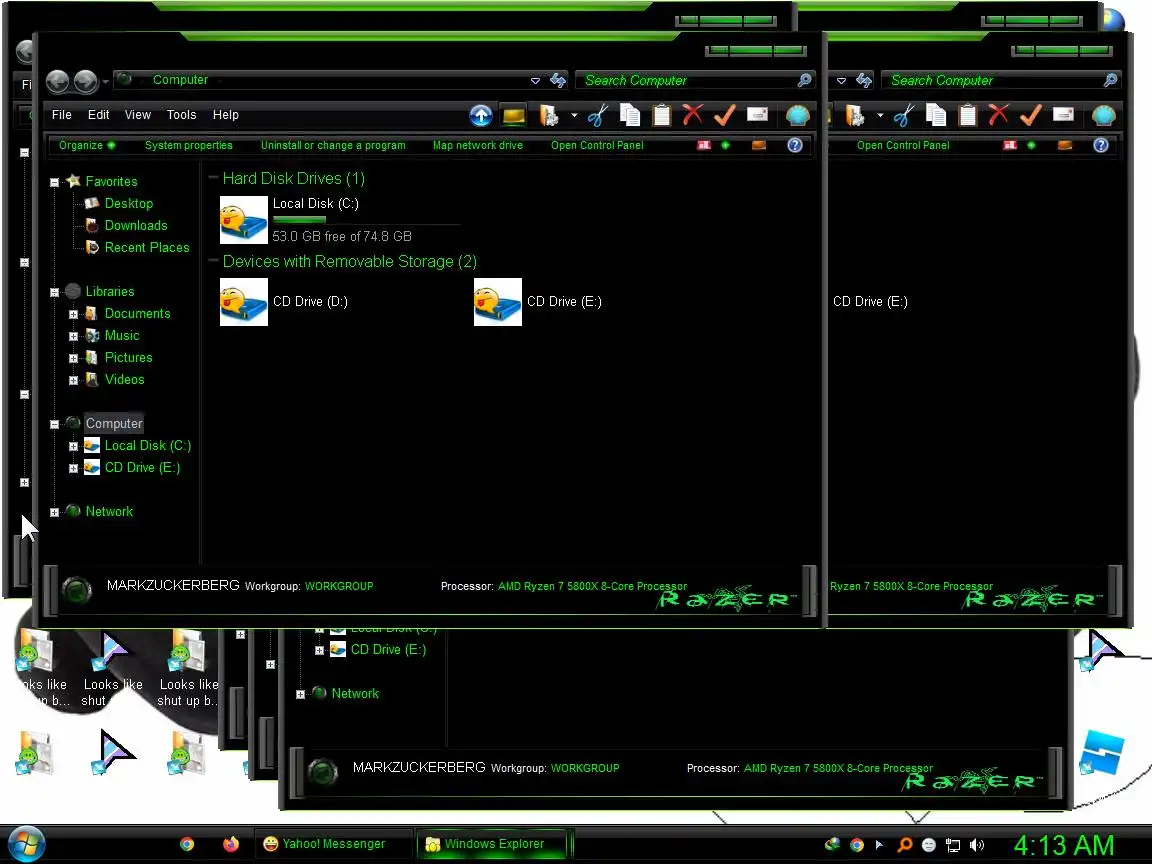Go forward with the Forward arrow
The image size is (1152, 864).
(85, 81)
